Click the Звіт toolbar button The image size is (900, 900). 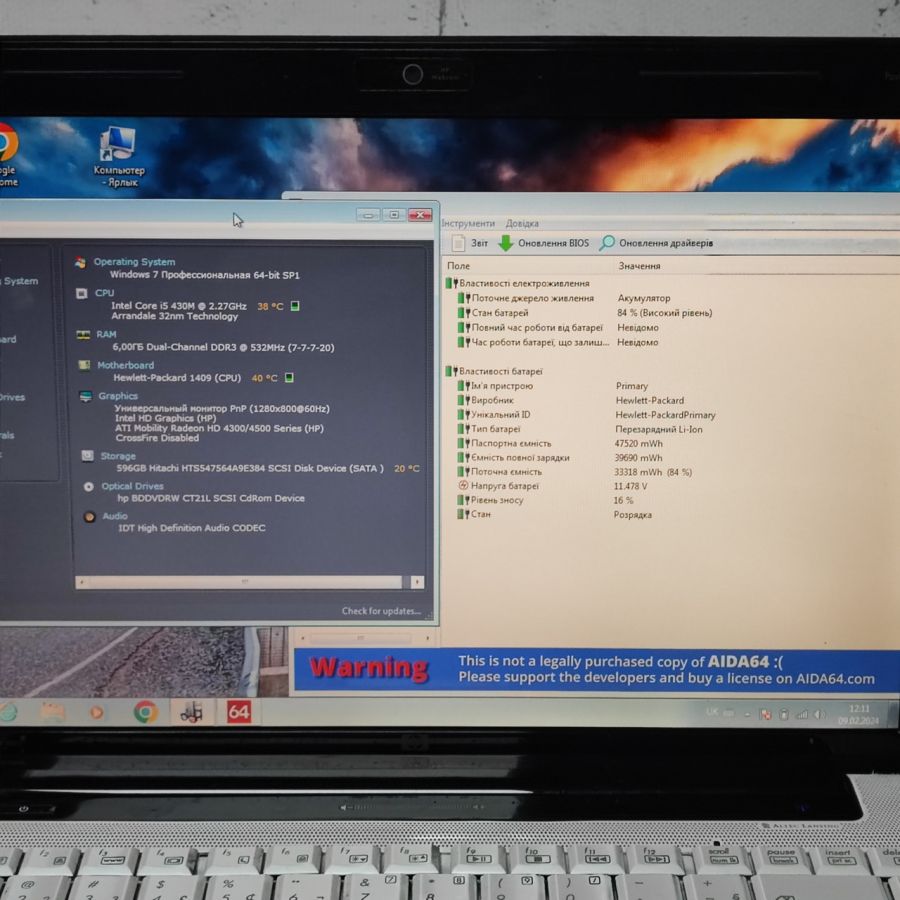[x=470, y=243]
